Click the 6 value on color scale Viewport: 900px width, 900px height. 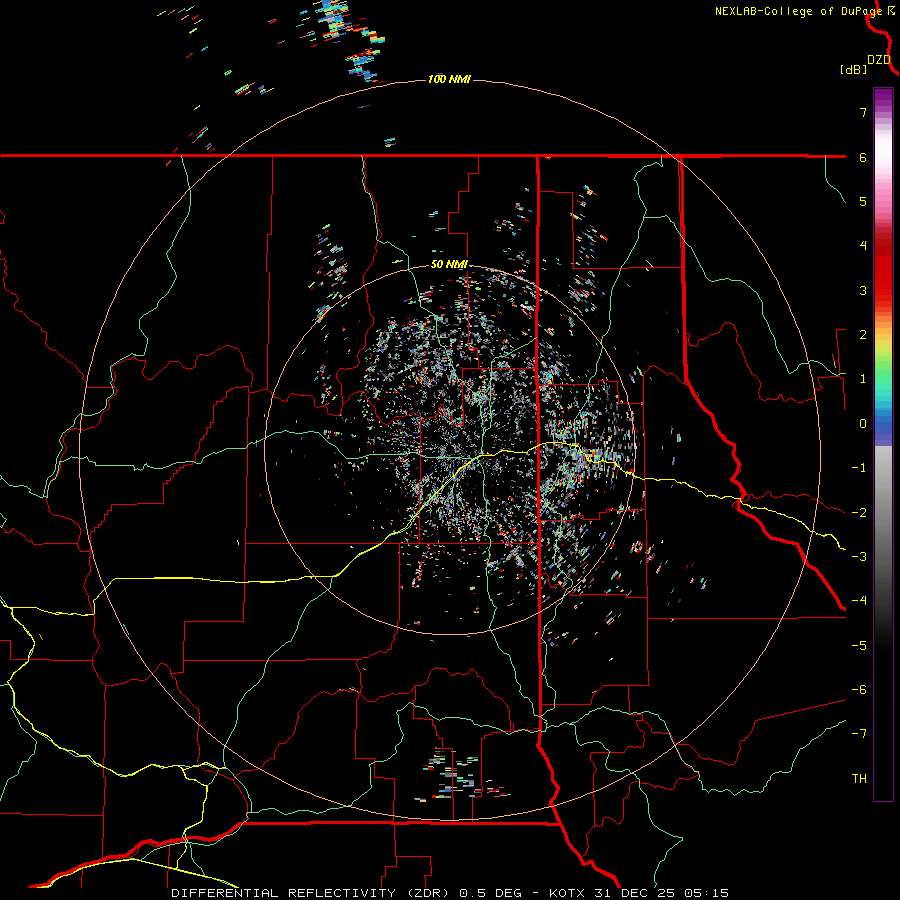coord(863,157)
